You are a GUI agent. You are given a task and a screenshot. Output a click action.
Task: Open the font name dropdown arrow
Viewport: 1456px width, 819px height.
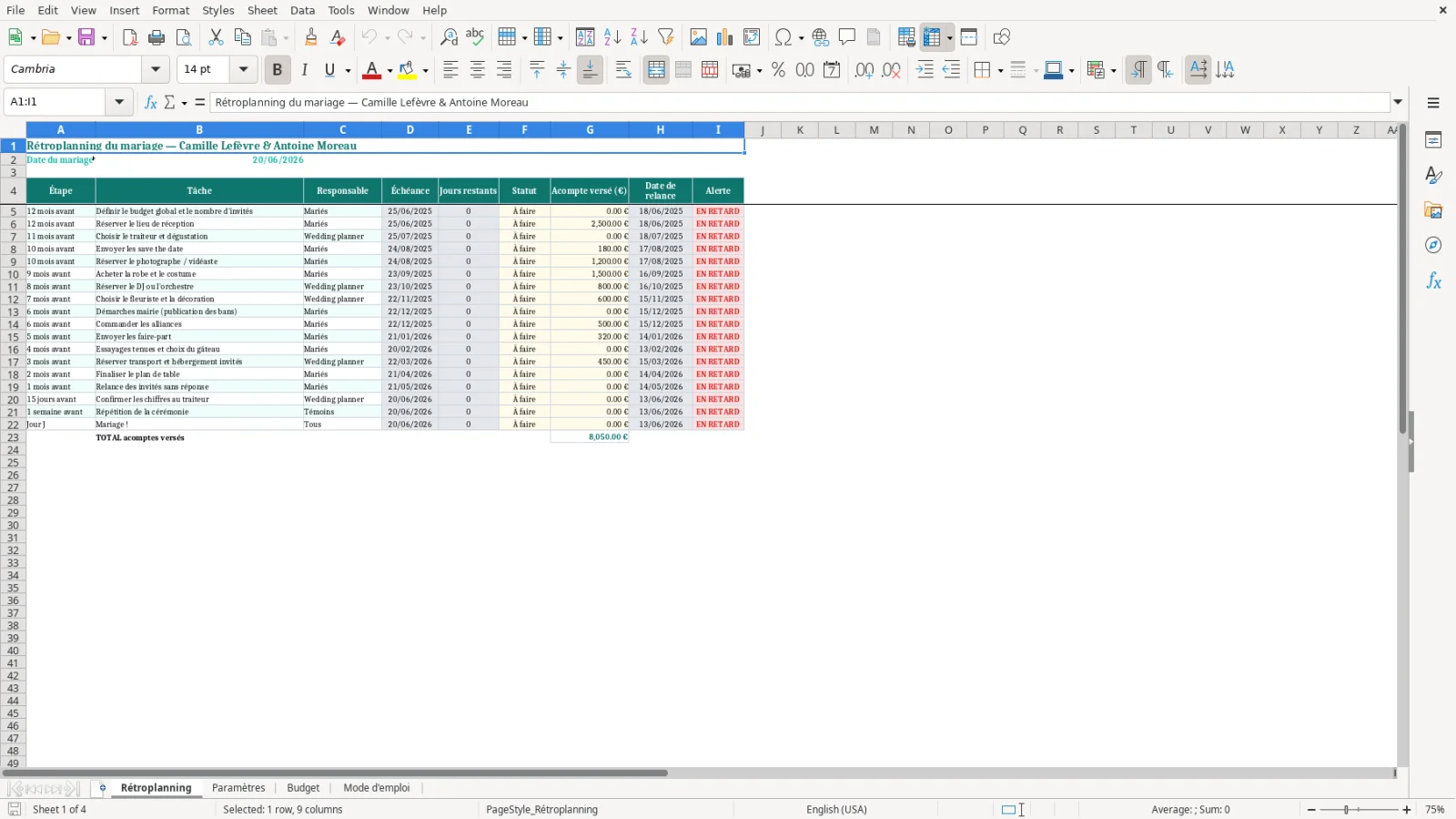(156, 69)
